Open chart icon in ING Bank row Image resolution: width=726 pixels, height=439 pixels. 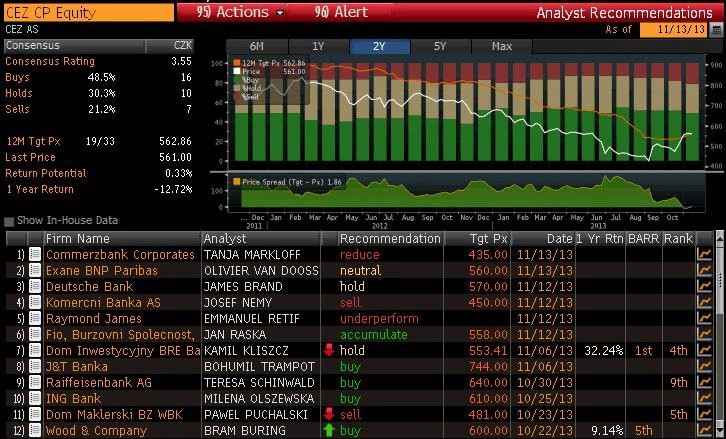pos(704,398)
